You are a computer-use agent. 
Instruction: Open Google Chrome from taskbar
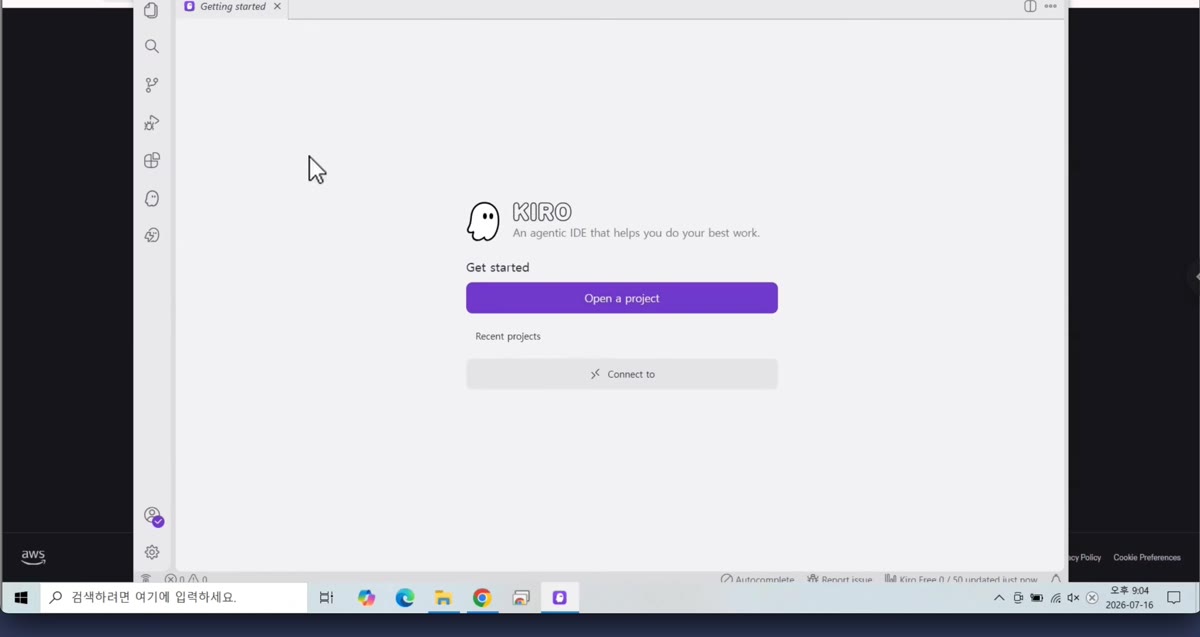[x=482, y=598]
